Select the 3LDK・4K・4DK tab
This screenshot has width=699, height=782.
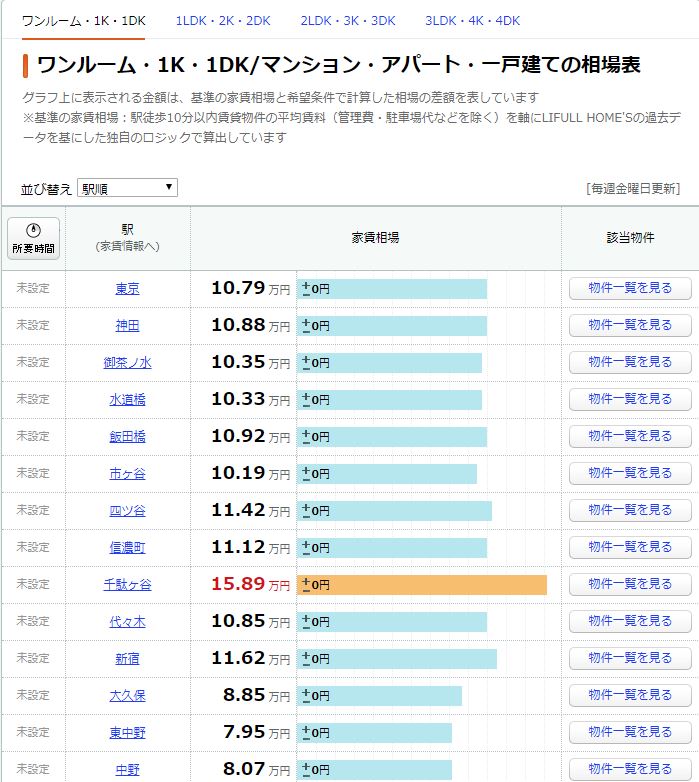click(x=472, y=21)
